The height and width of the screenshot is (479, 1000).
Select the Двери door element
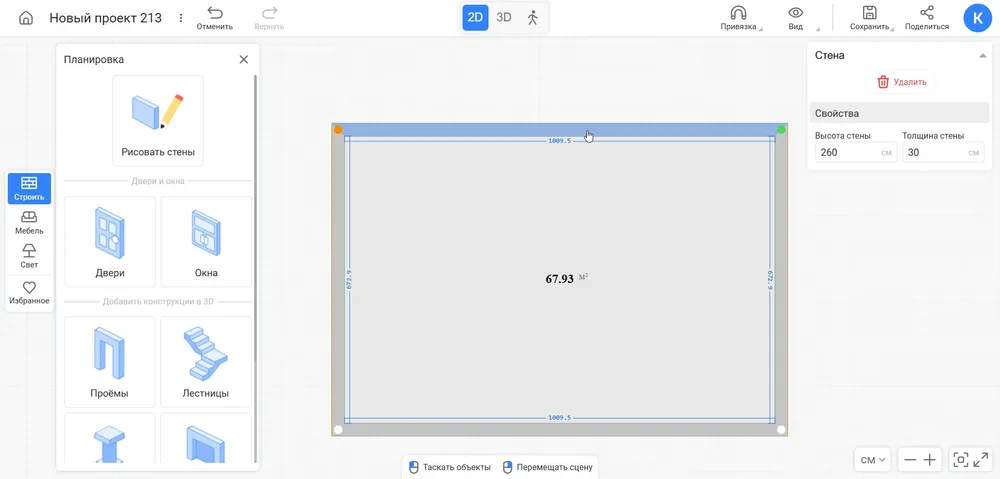click(110, 241)
